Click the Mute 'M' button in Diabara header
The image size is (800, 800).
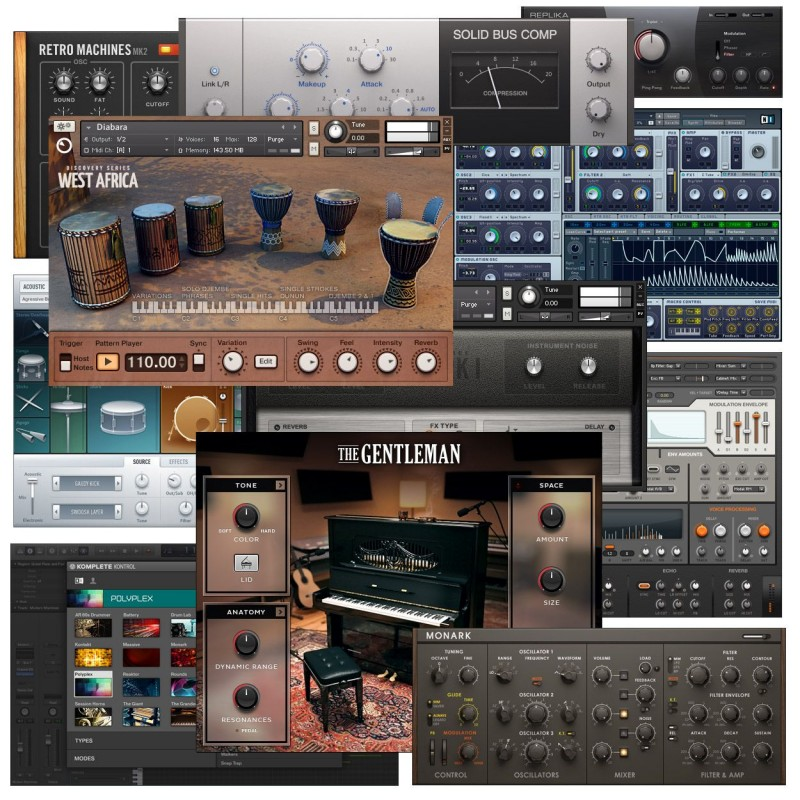(x=314, y=149)
